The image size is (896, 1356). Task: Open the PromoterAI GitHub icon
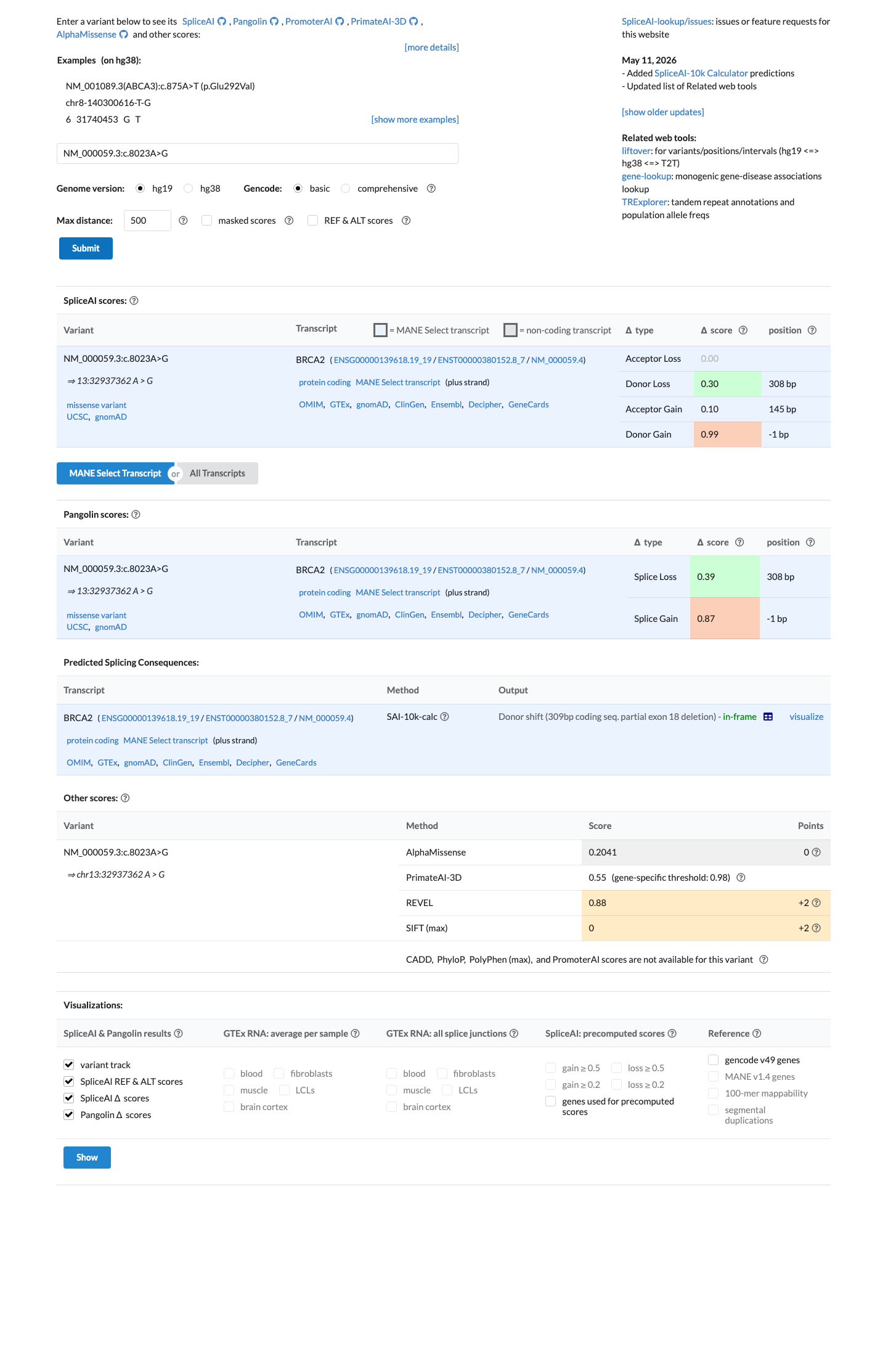pyautogui.click(x=340, y=22)
